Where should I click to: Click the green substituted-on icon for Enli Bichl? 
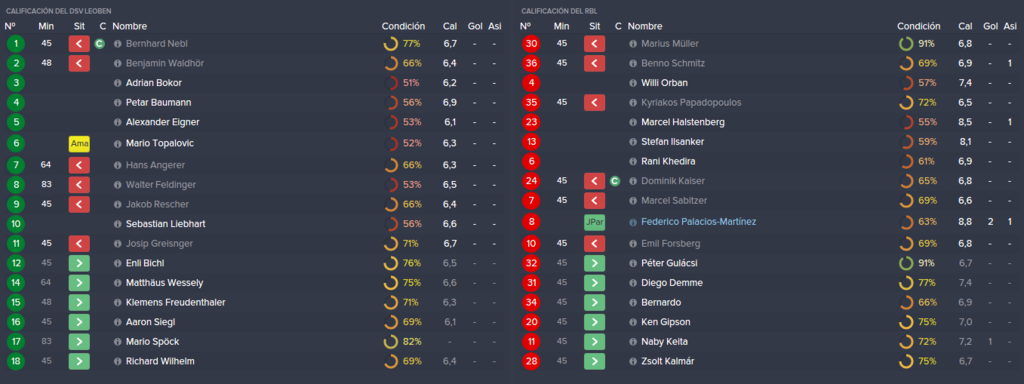coord(79,263)
